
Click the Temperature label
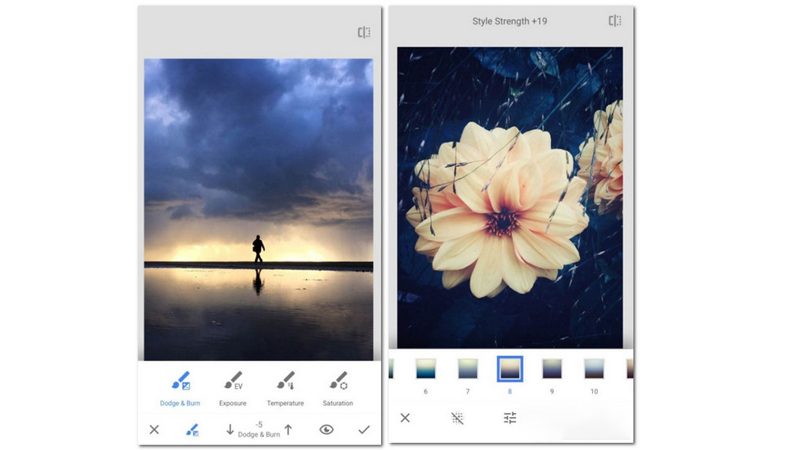pyautogui.click(x=285, y=403)
